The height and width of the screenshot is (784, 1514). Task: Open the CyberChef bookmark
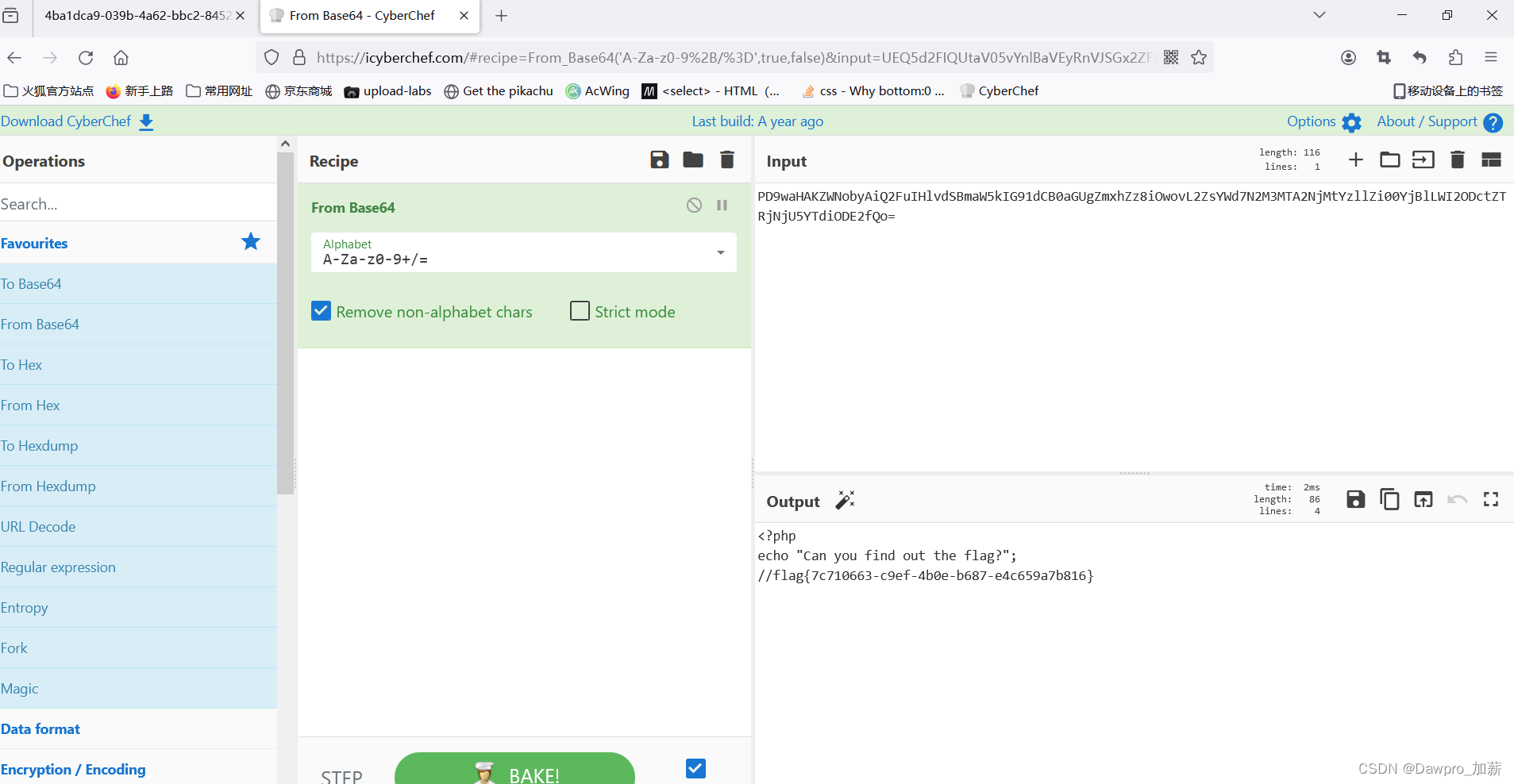999,91
